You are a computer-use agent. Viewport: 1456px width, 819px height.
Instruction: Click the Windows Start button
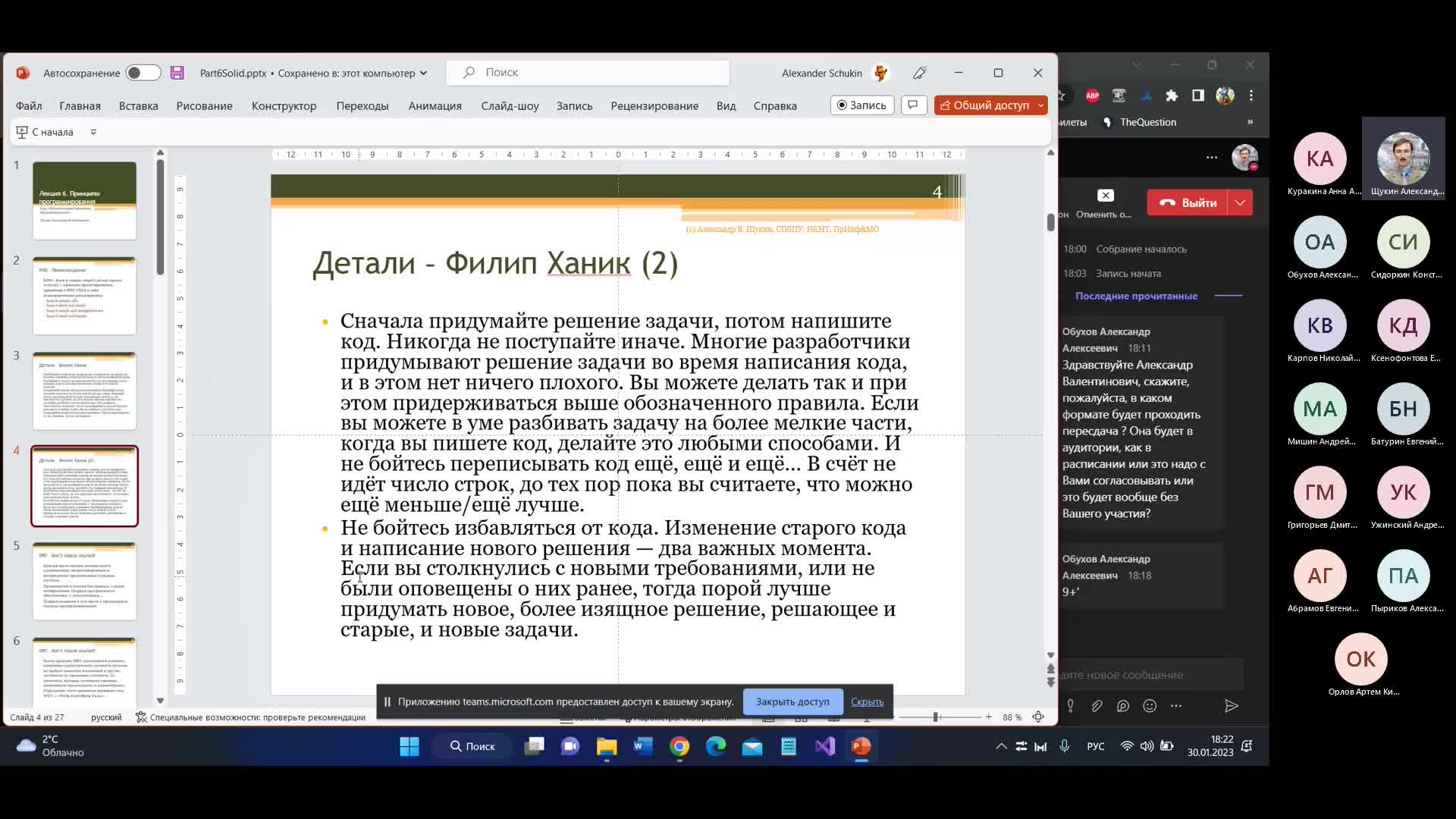pos(409,747)
